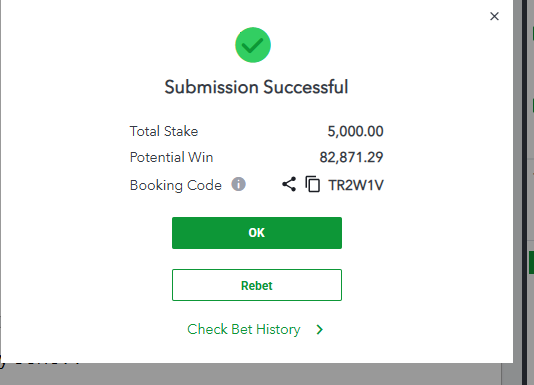The height and width of the screenshot is (385, 534).
Task: Click the gray backdrop below the dialog
Action: click(x=250, y=374)
